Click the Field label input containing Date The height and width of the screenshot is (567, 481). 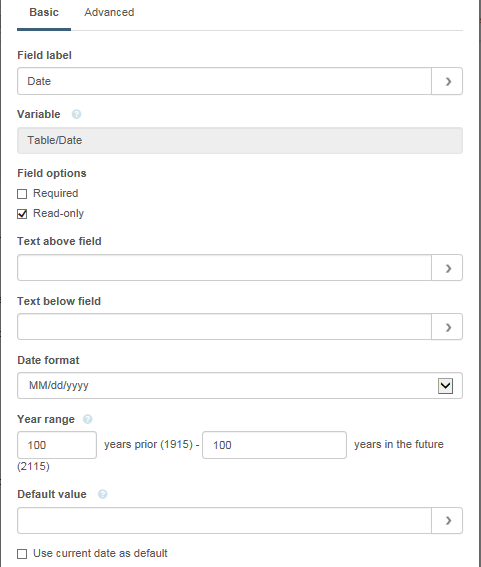tap(224, 81)
